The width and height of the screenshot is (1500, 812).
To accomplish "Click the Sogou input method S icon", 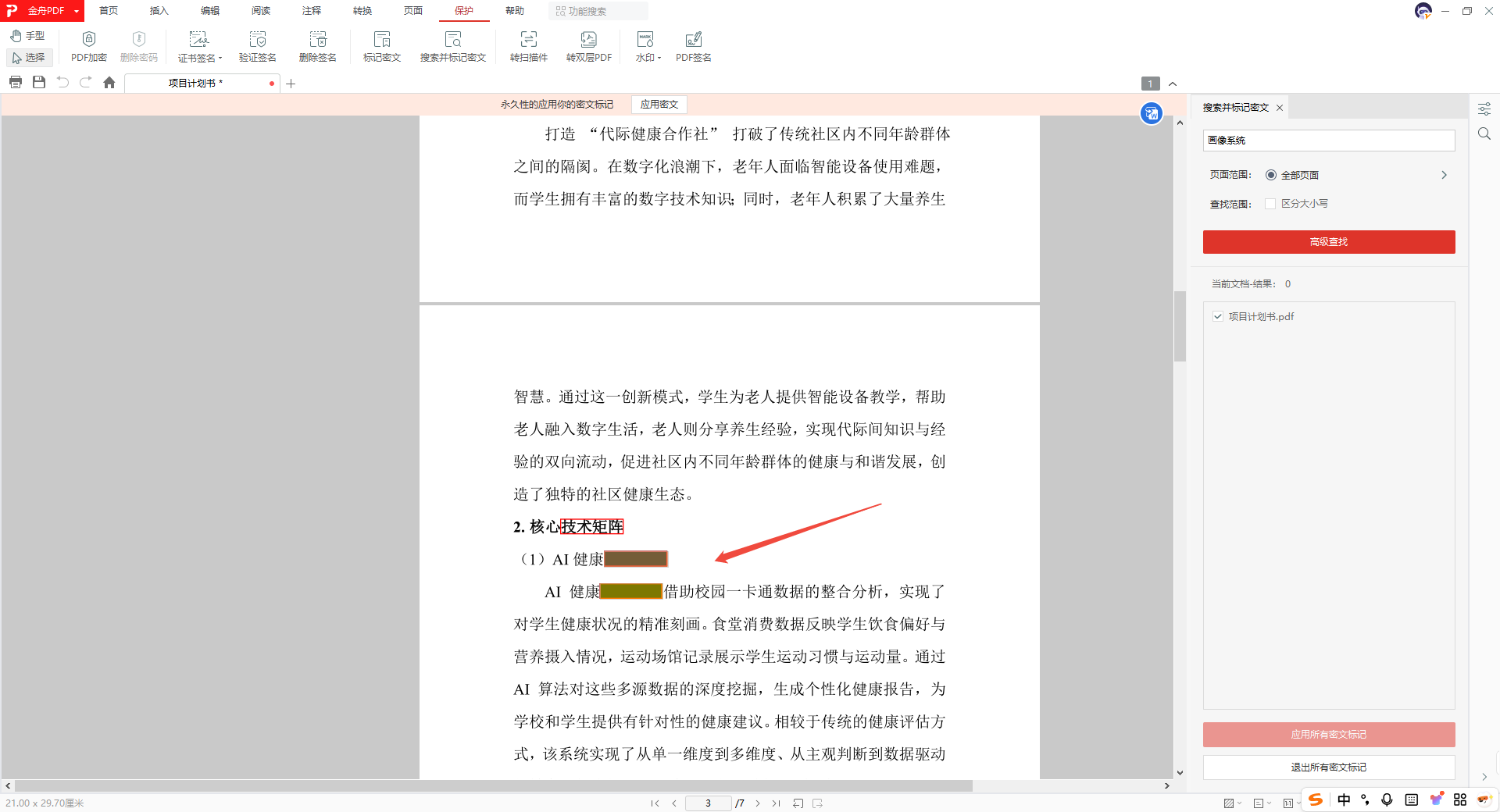I will click(x=1316, y=800).
